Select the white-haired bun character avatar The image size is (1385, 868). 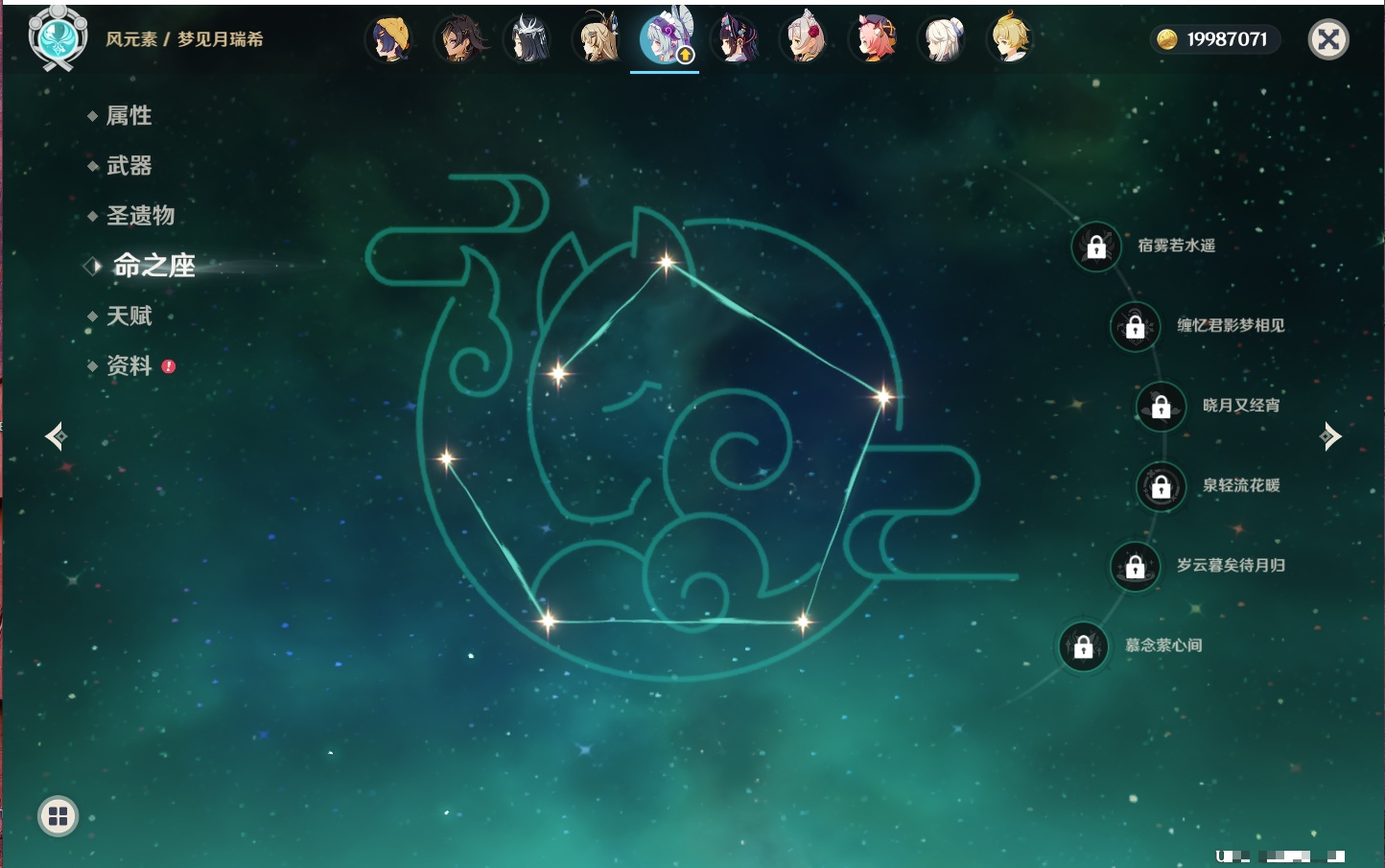[944, 39]
